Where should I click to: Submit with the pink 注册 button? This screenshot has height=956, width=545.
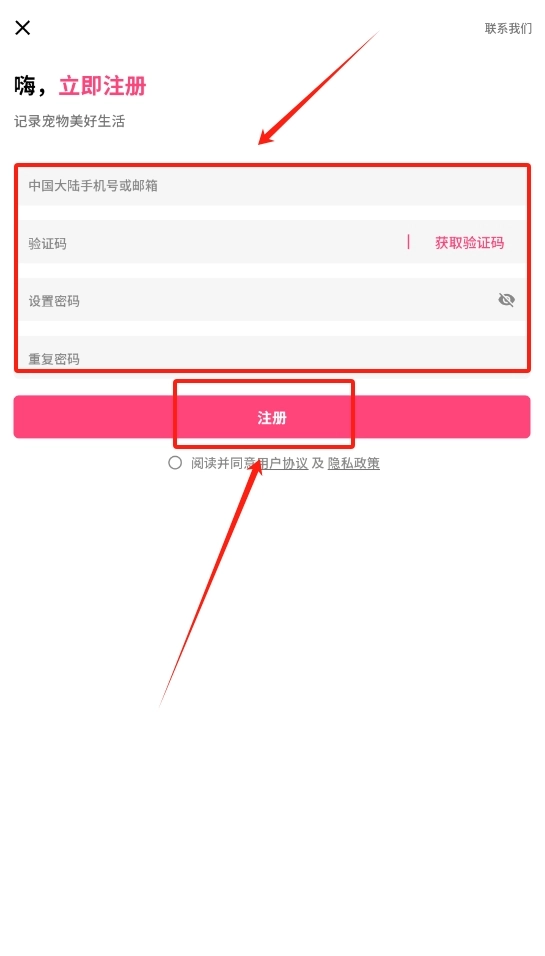tap(272, 417)
